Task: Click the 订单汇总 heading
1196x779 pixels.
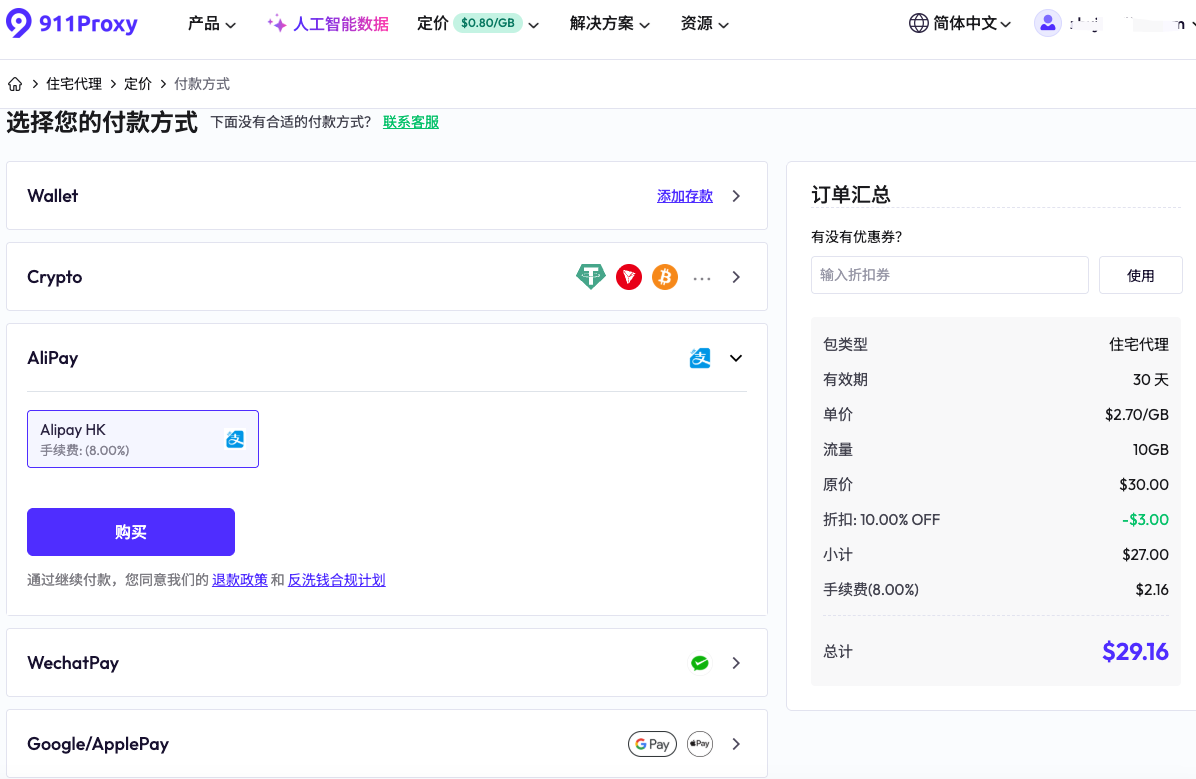Action: click(x=850, y=195)
